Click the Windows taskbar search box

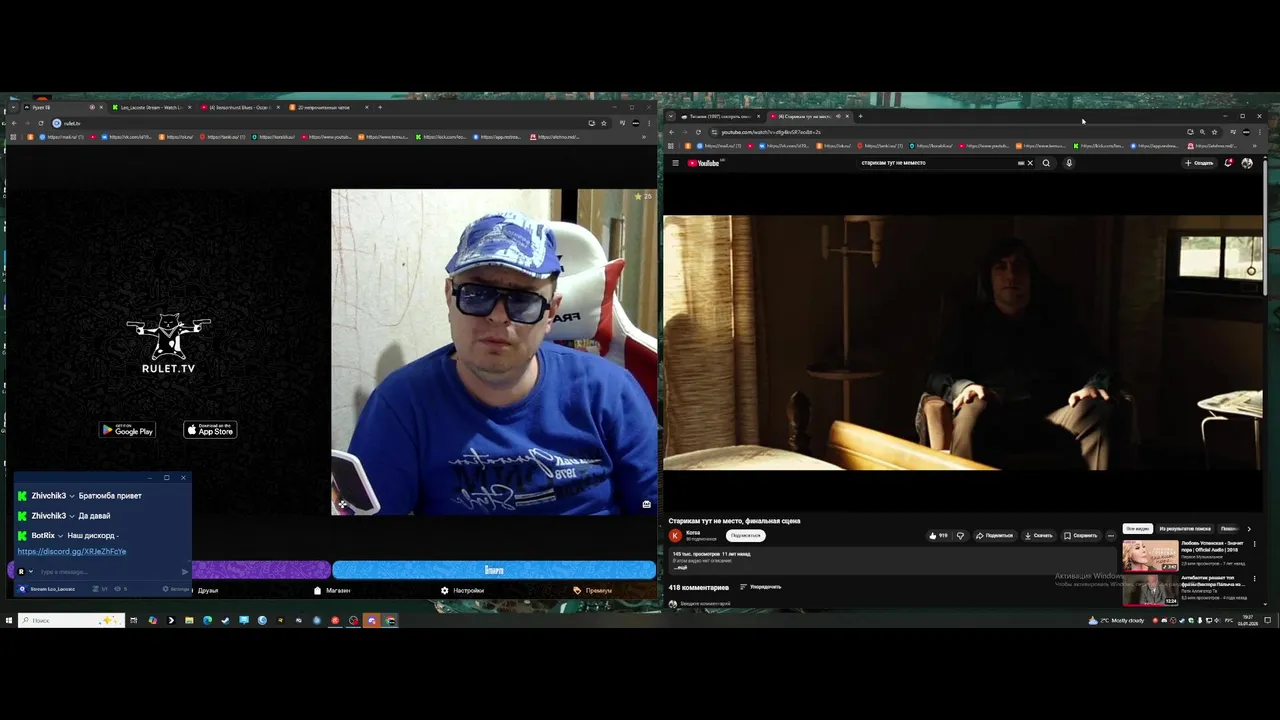(71, 620)
